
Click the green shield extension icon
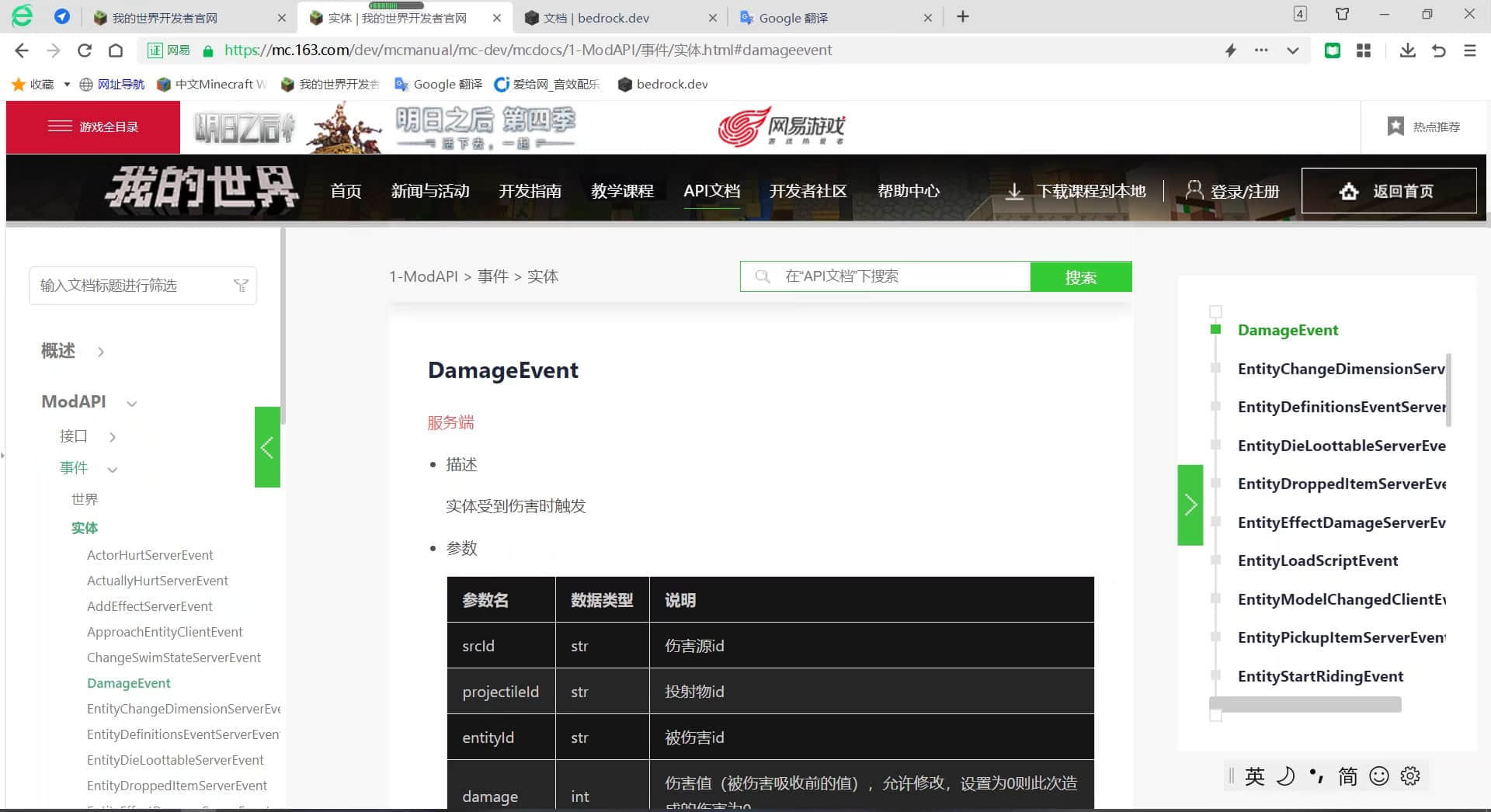point(1333,50)
